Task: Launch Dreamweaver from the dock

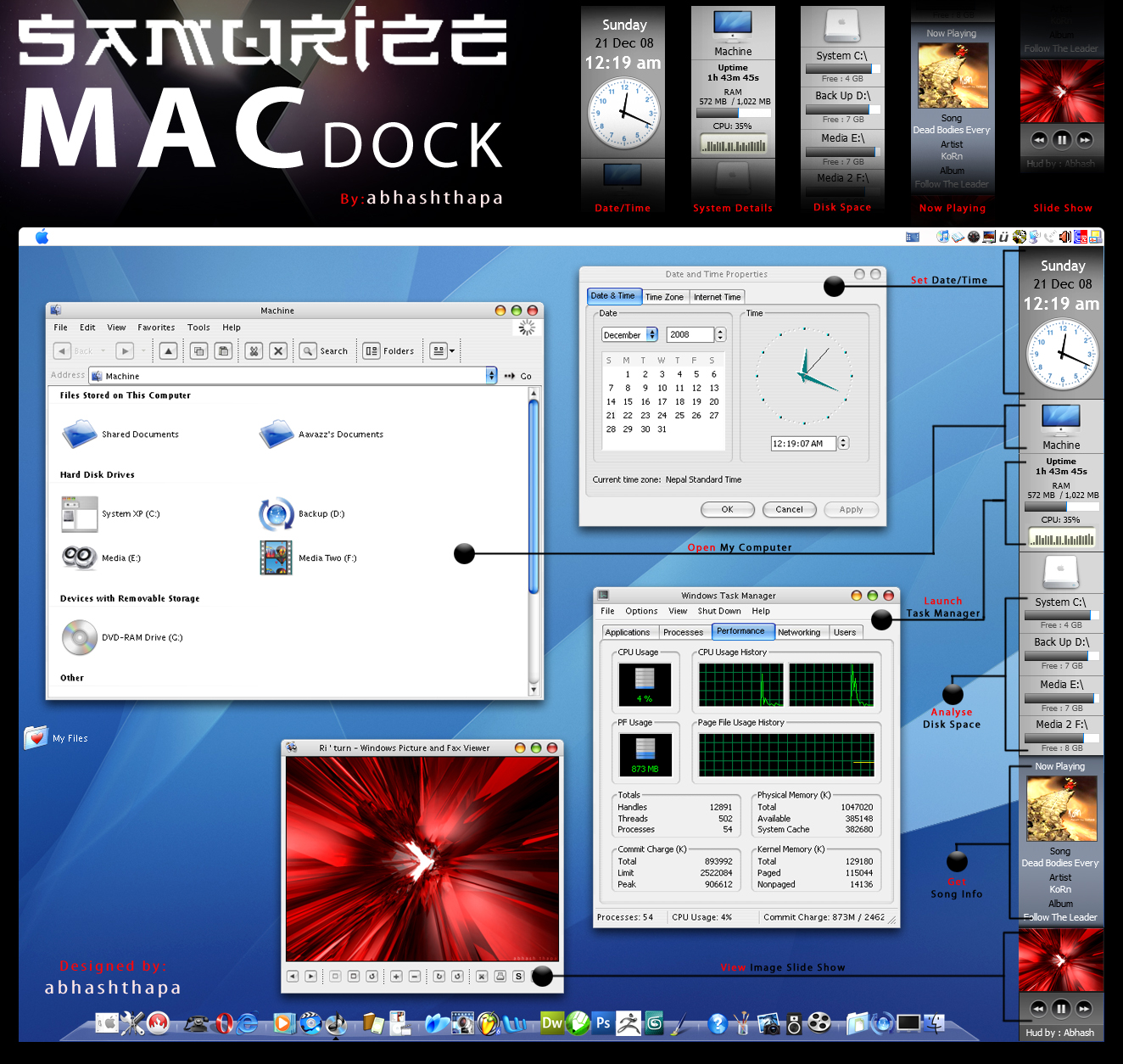Action: [552, 1024]
